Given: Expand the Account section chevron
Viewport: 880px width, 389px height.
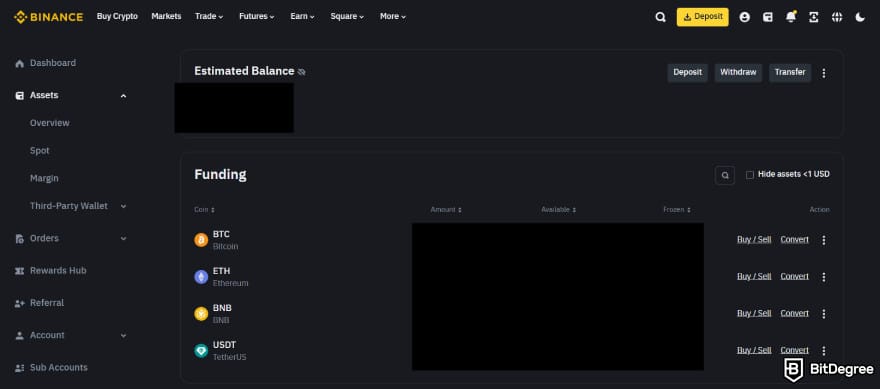Looking at the screenshot, I should pos(123,336).
